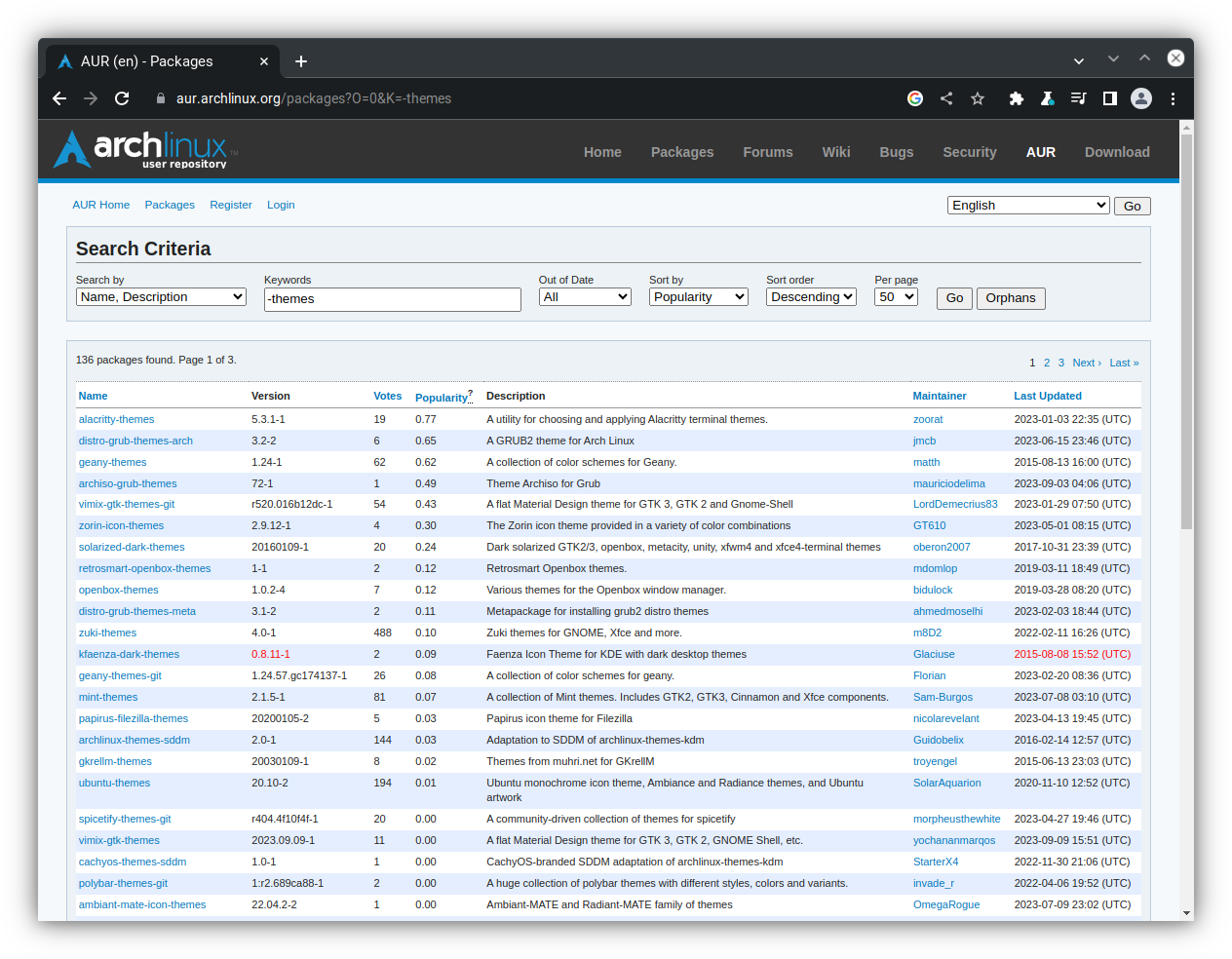Sort by Maintainer column header
This screenshot has height=959, width=1232.
tap(940, 396)
